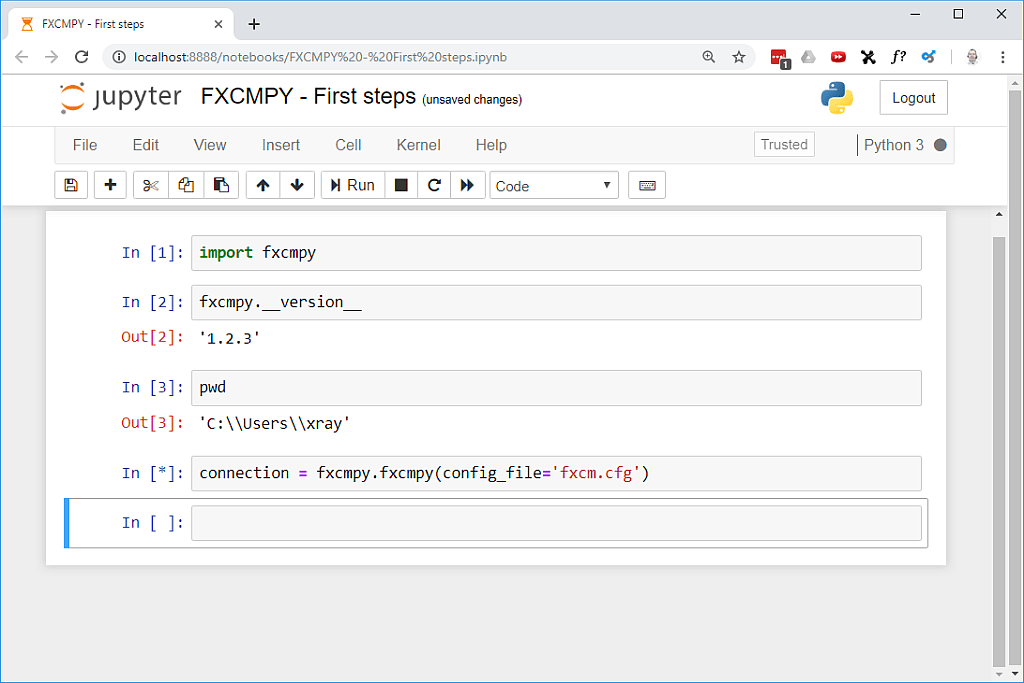Restart the kernel with the circular arrow icon

[x=434, y=185]
